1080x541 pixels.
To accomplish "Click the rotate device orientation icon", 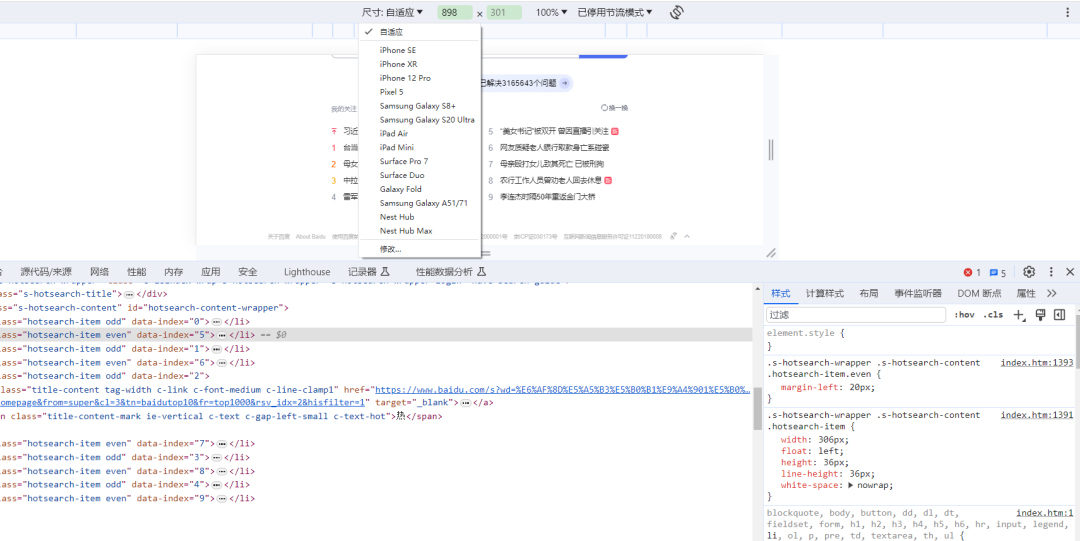I will (677, 12).
